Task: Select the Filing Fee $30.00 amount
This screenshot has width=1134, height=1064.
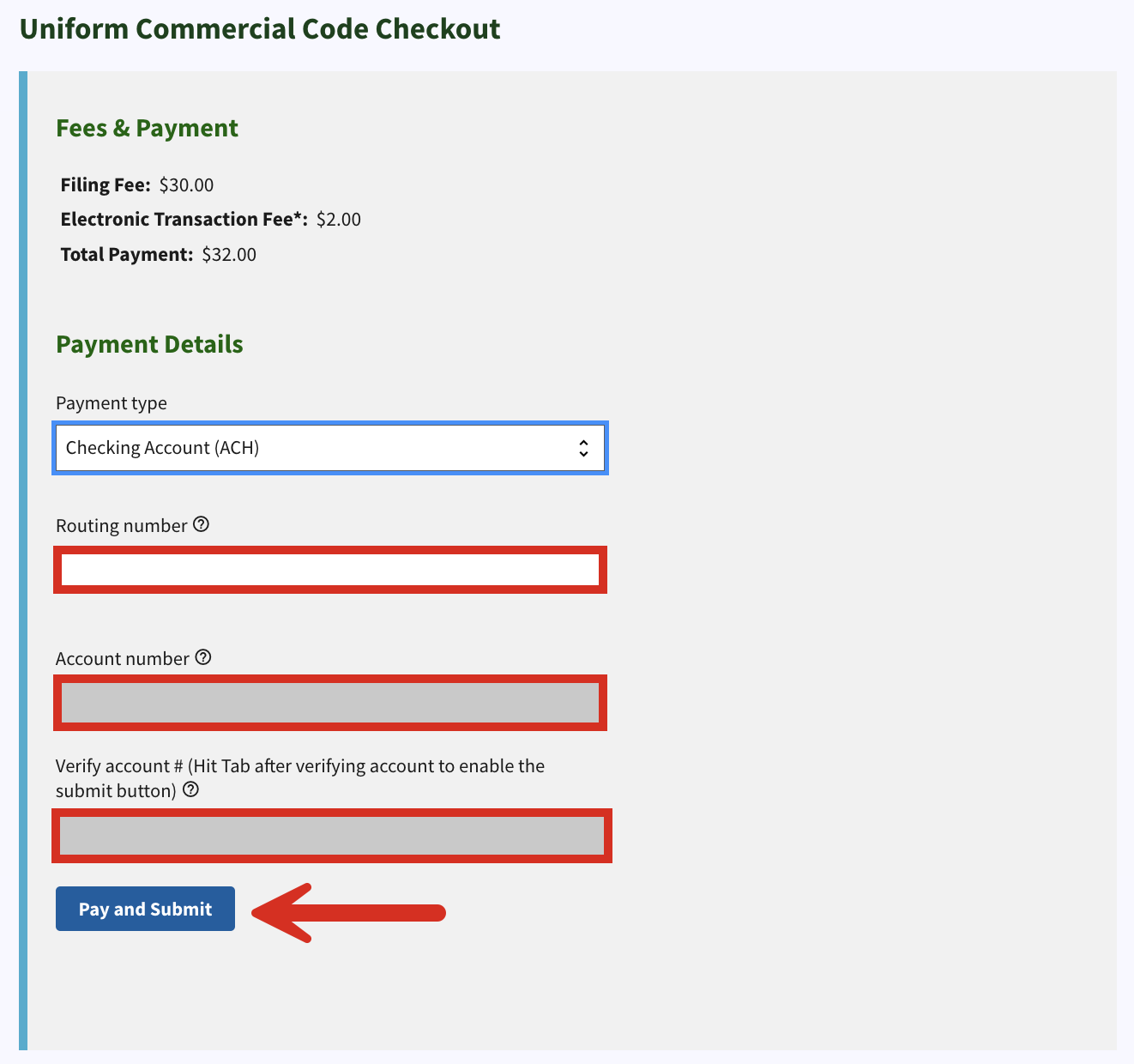Action: point(186,185)
